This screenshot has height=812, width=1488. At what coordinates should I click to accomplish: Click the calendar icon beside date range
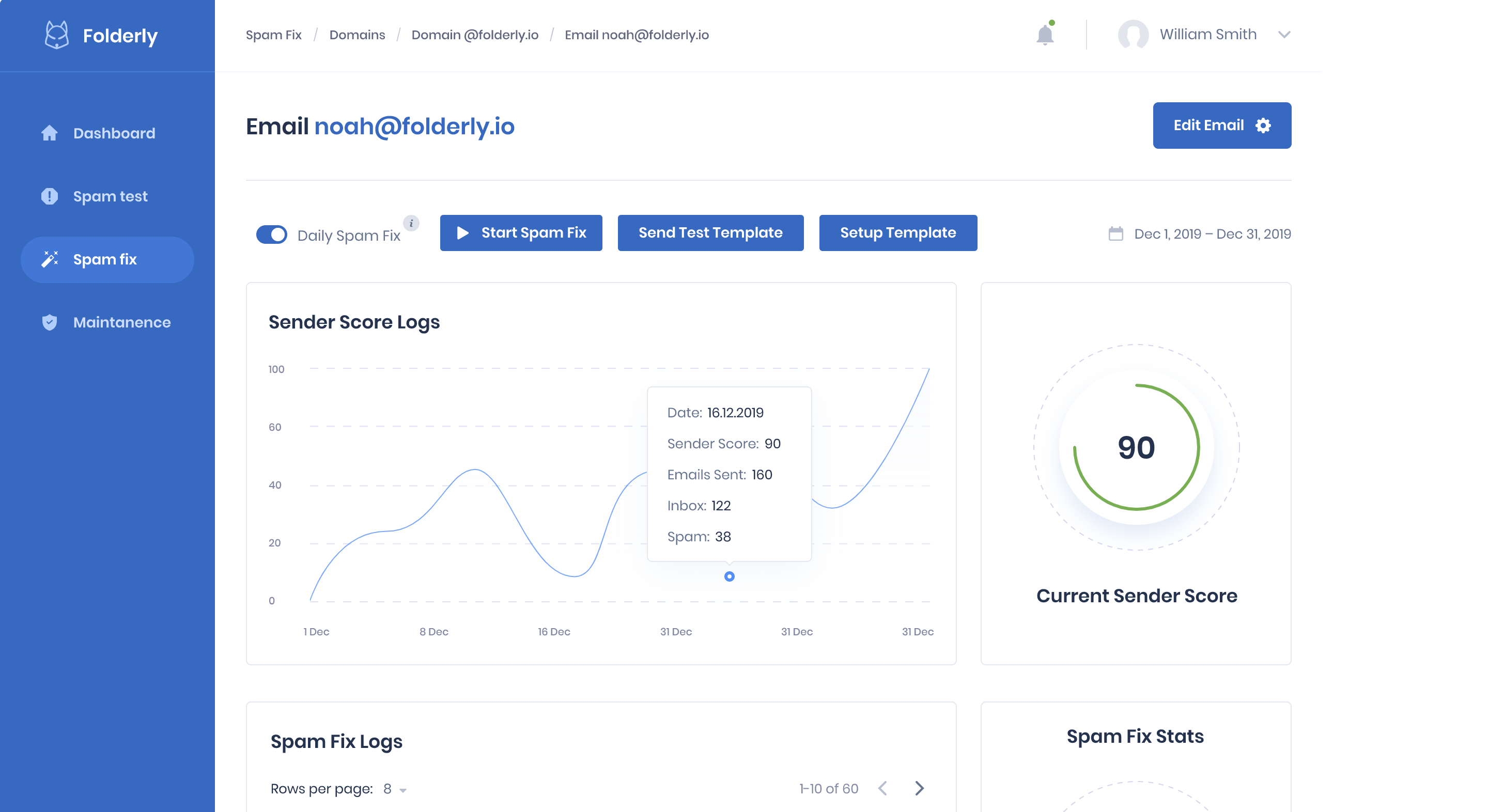click(x=1115, y=234)
